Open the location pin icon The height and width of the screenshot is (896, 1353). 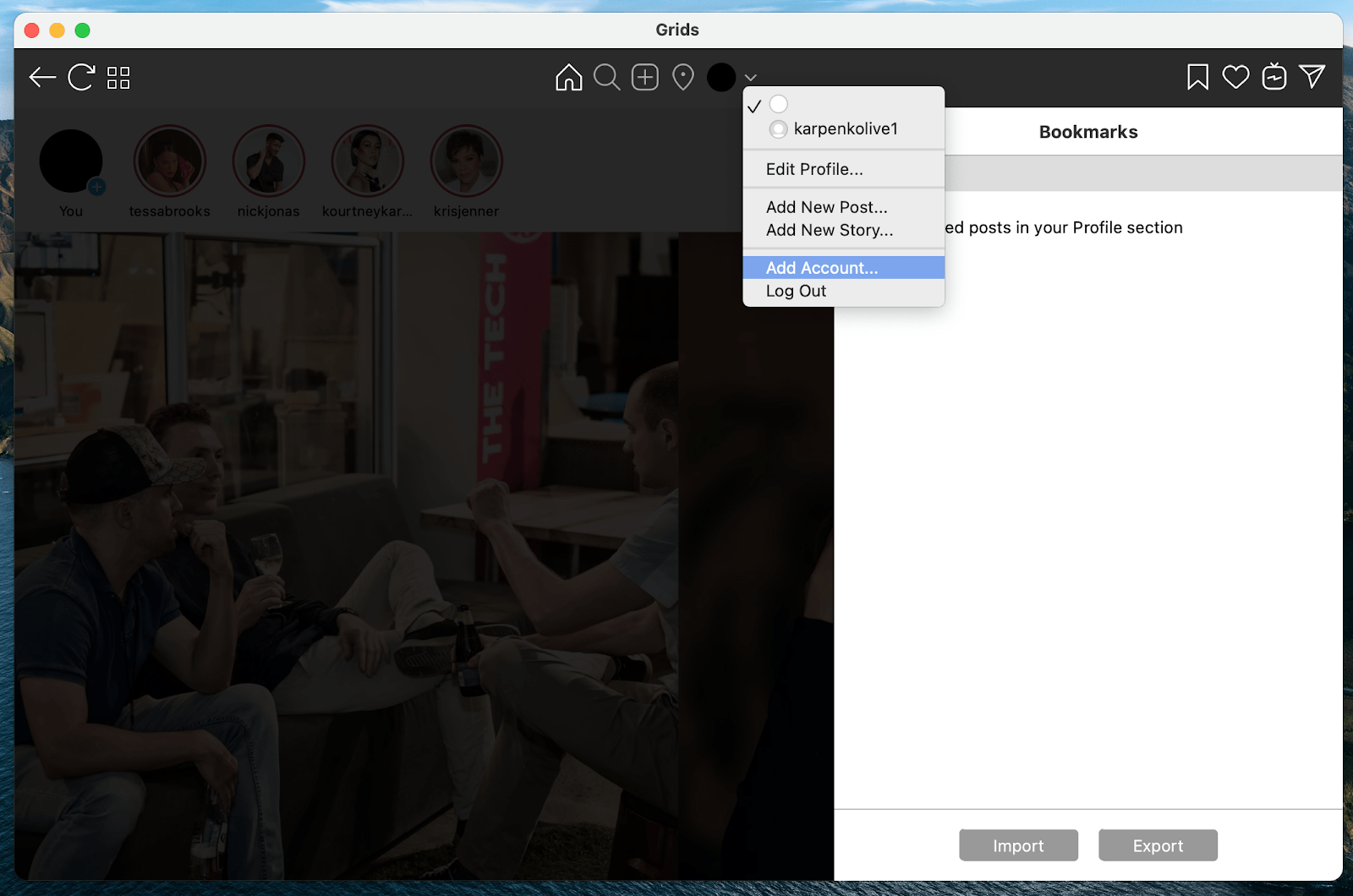pyautogui.click(x=682, y=77)
